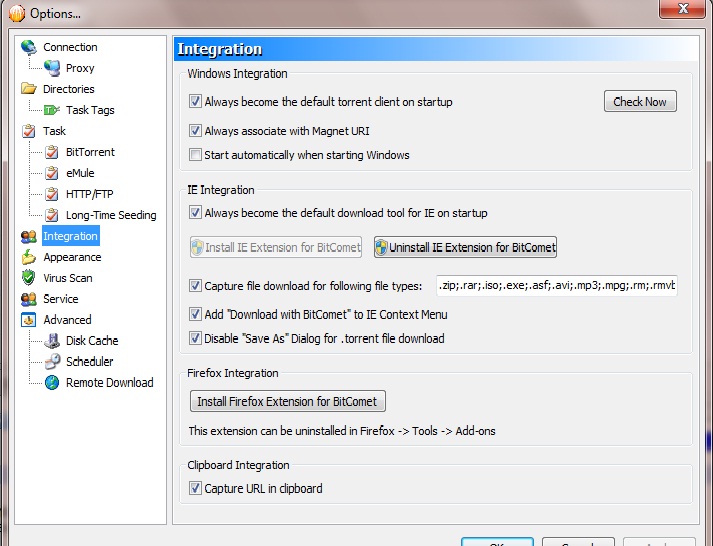Click the Disk Cache drive icon
Screen dimensions: 713x546
pos(52,341)
